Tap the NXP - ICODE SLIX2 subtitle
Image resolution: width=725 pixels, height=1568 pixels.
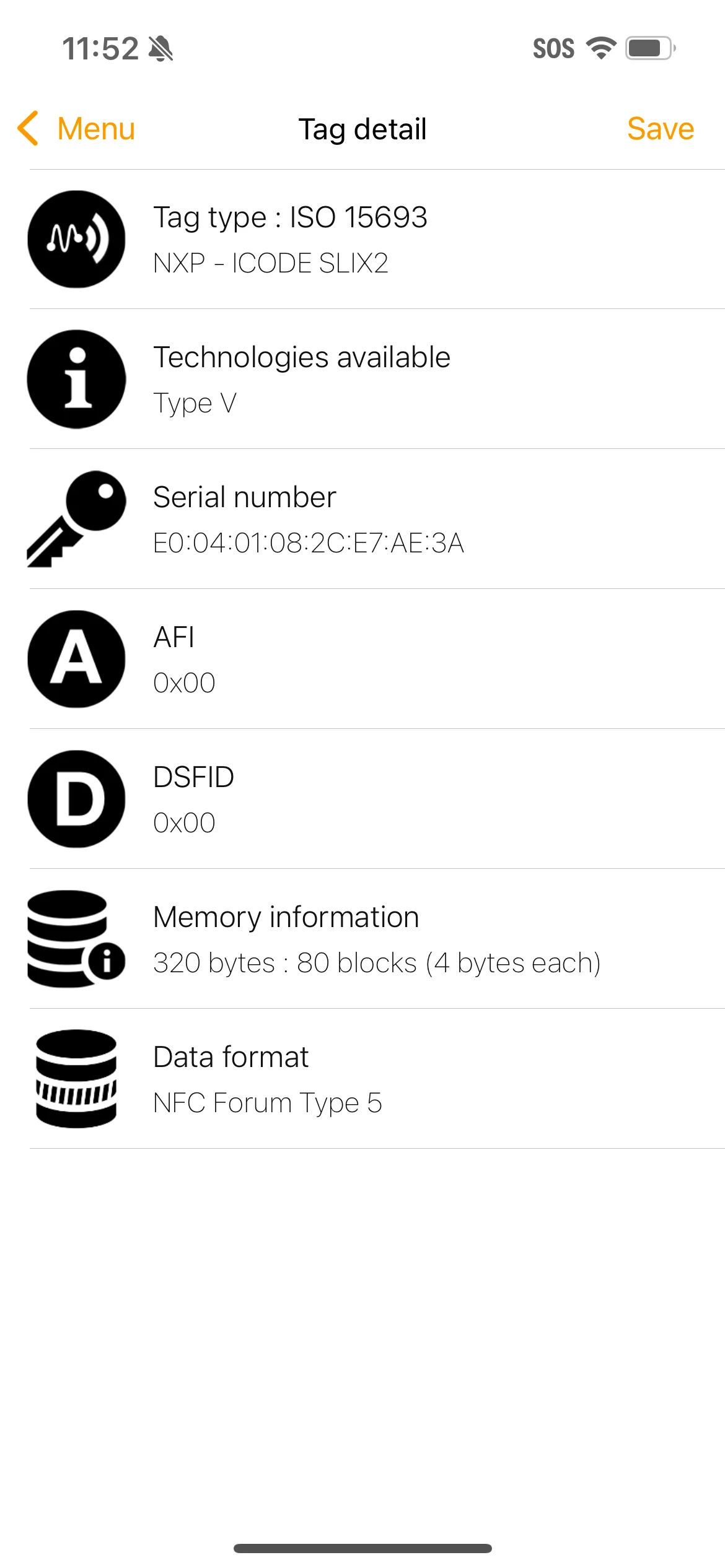click(x=271, y=263)
